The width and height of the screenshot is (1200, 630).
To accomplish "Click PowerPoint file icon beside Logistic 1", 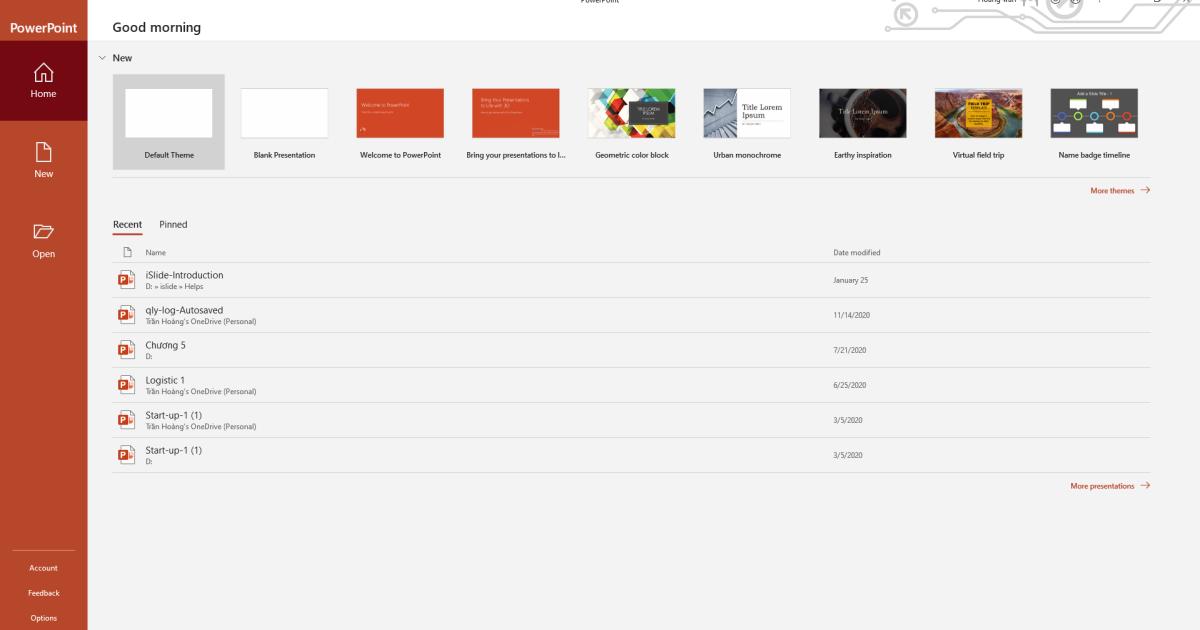I will [x=126, y=385].
